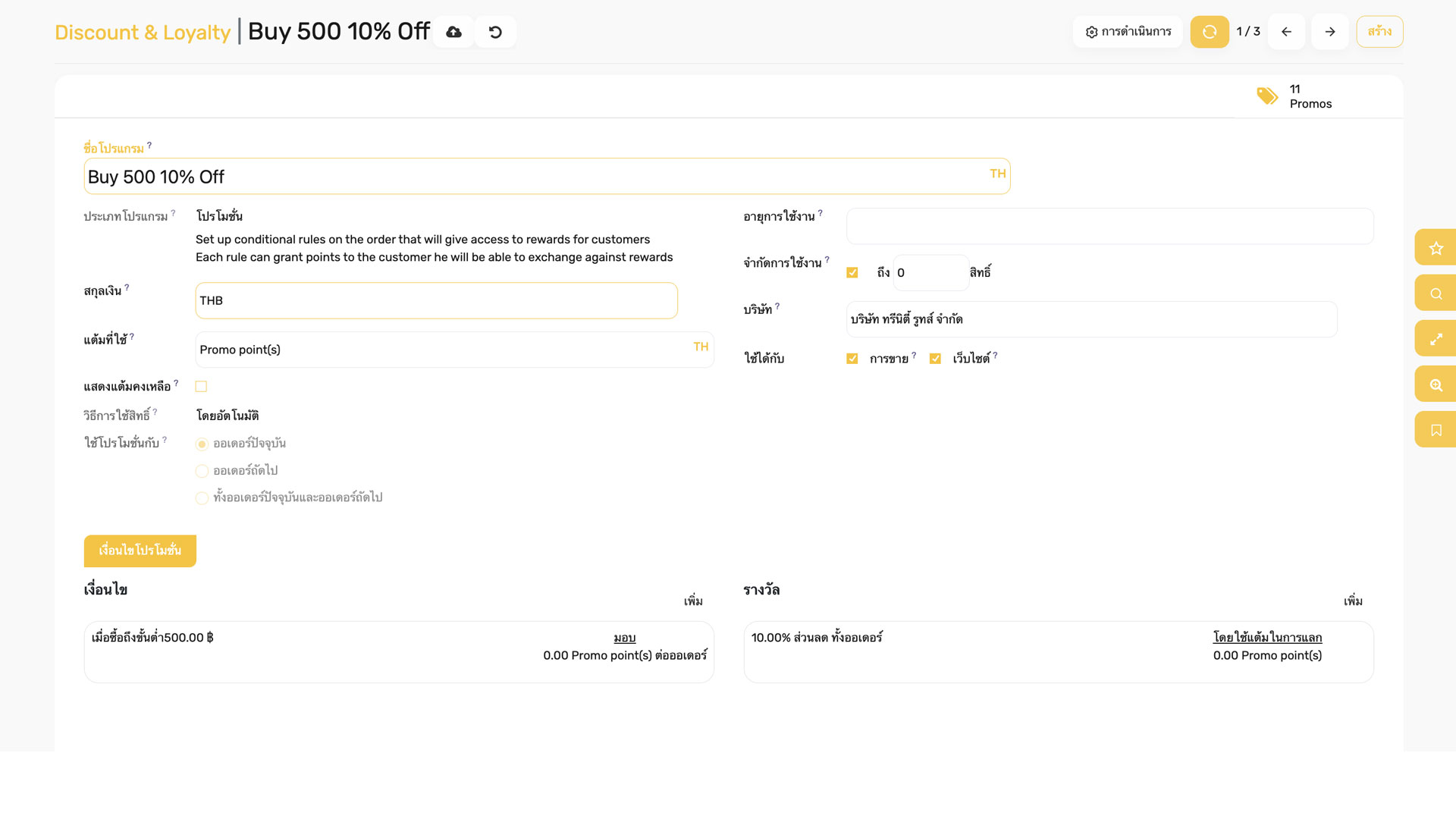Select the เงื่อนไขโปรโมชั่น tab
Screen dimensions: 1456x819
pos(140,551)
